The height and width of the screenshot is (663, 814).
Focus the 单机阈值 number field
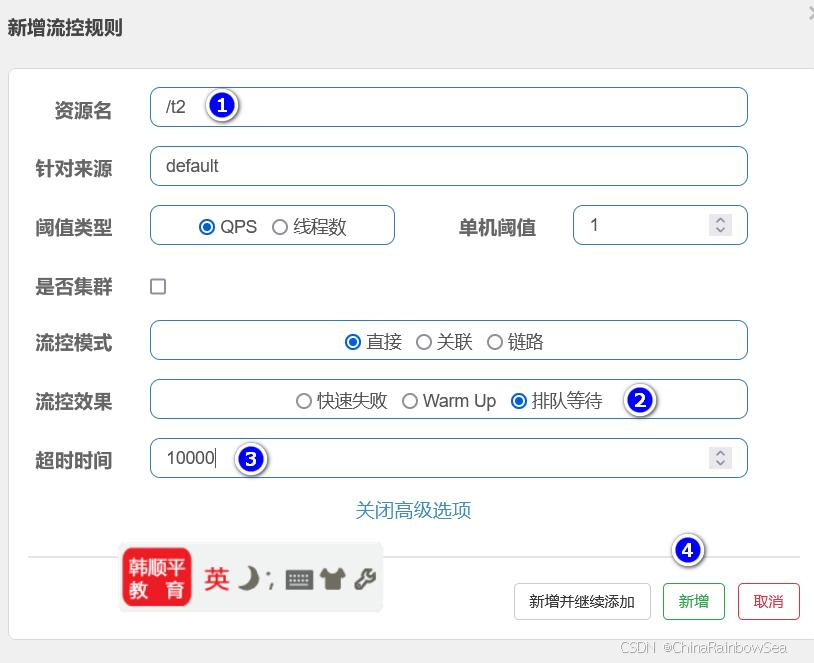tap(660, 225)
